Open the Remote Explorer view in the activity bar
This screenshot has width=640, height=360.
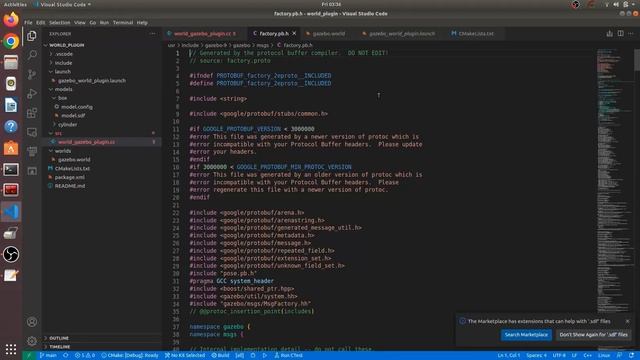point(32,132)
